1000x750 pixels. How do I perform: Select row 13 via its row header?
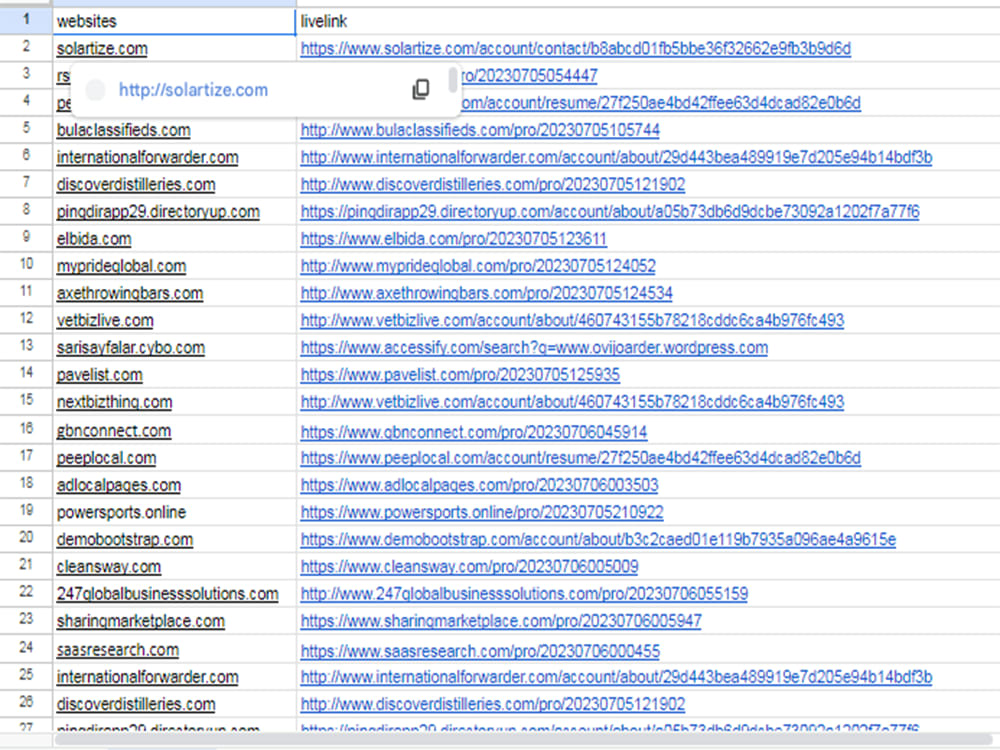[x=26, y=346]
